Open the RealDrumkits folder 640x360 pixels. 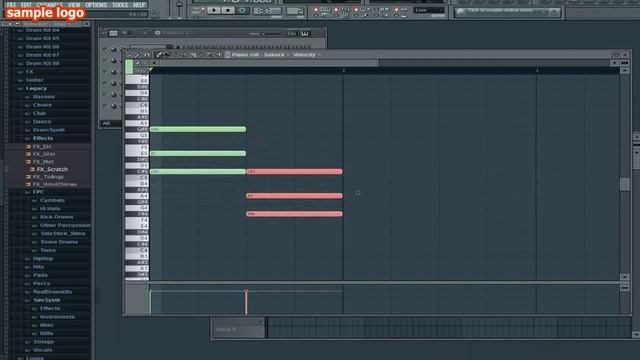pos(52,292)
